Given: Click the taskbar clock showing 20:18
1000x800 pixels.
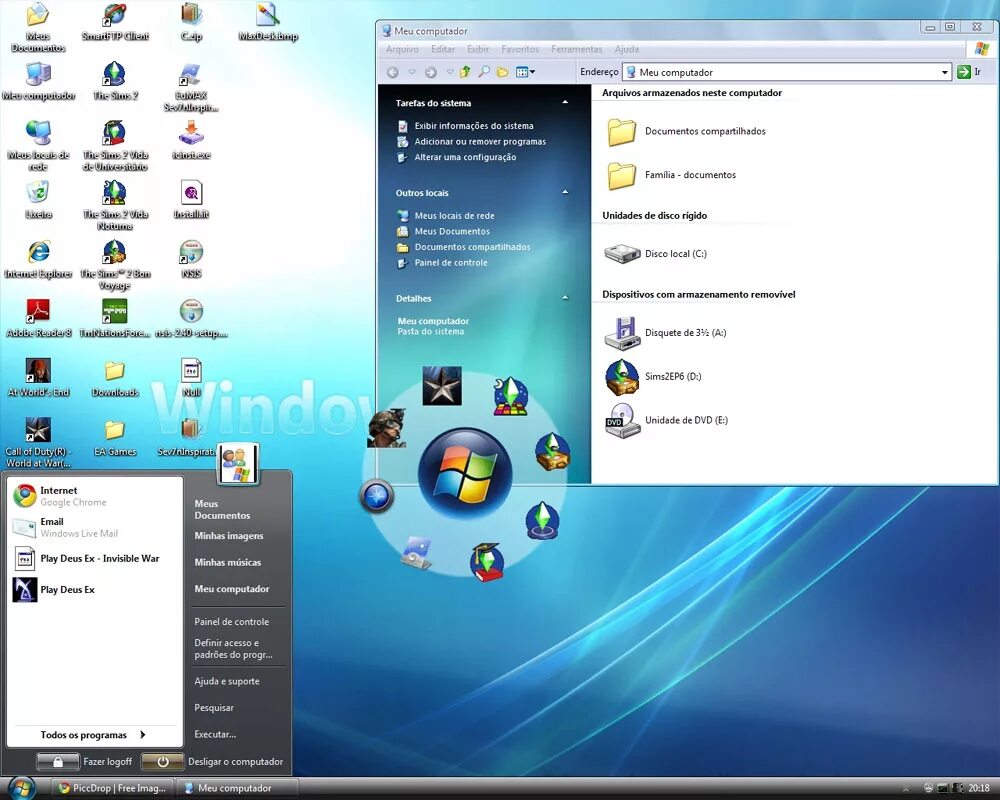Looking at the screenshot, I should point(980,789).
